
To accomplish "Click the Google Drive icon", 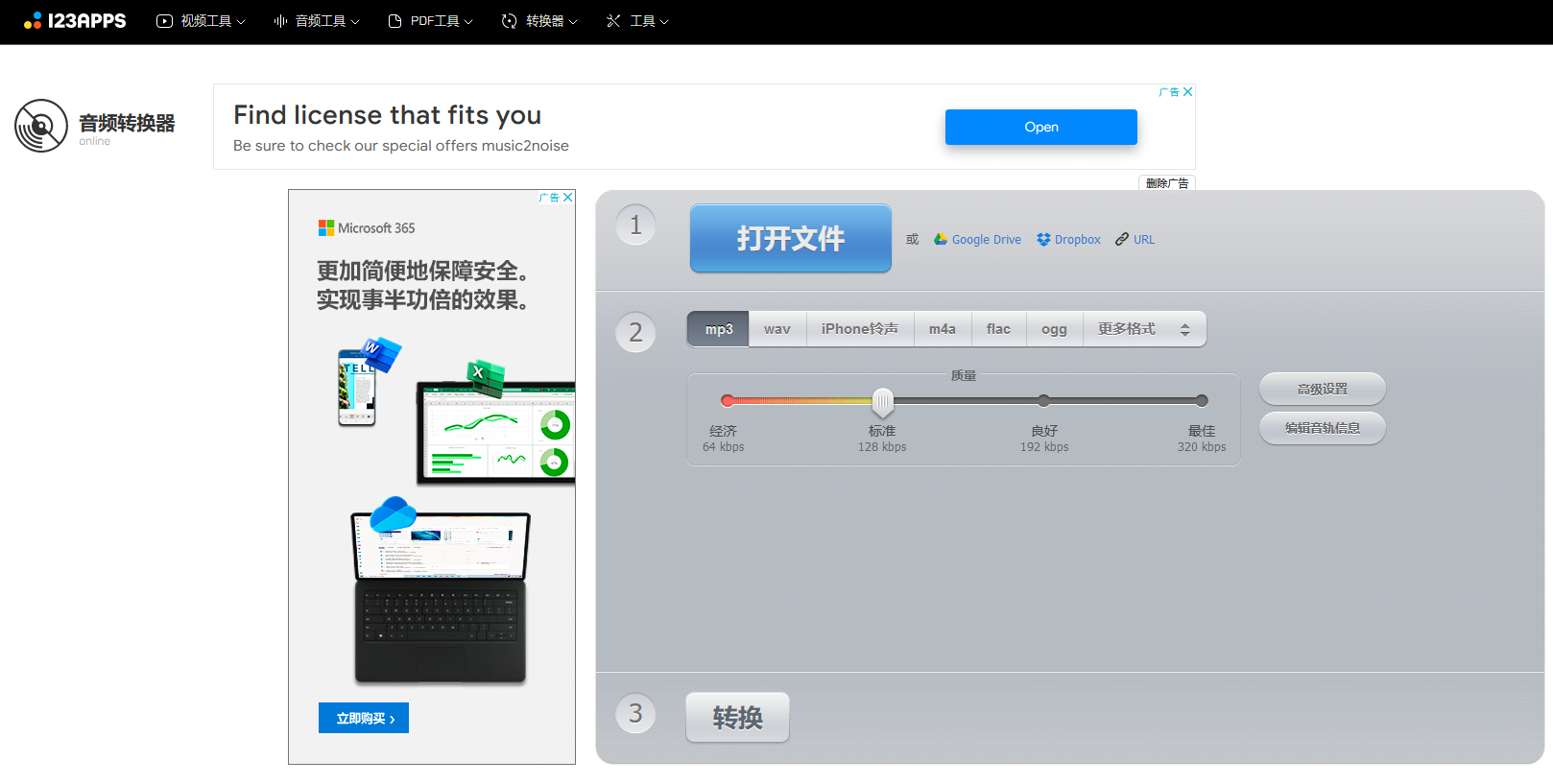I will tap(941, 239).
